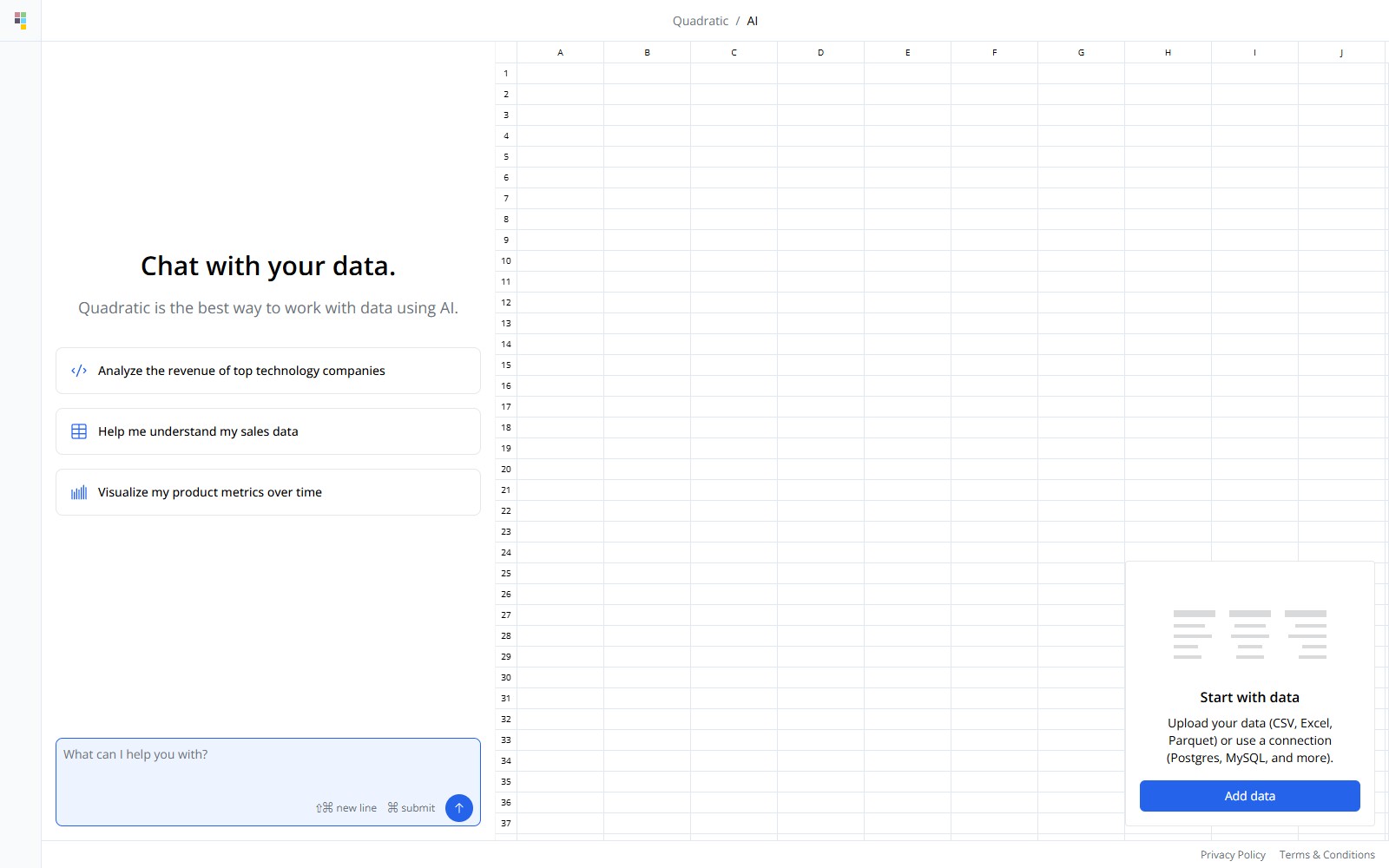Select Visualize my product metrics over time
This screenshot has height=868, width=1389.
click(268, 492)
